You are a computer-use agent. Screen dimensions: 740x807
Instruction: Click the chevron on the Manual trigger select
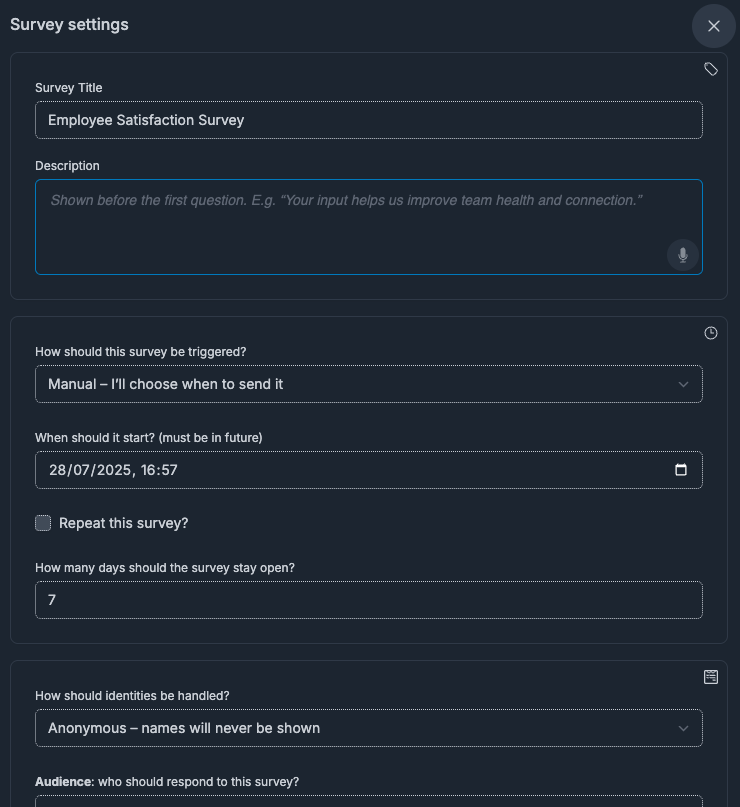683,384
